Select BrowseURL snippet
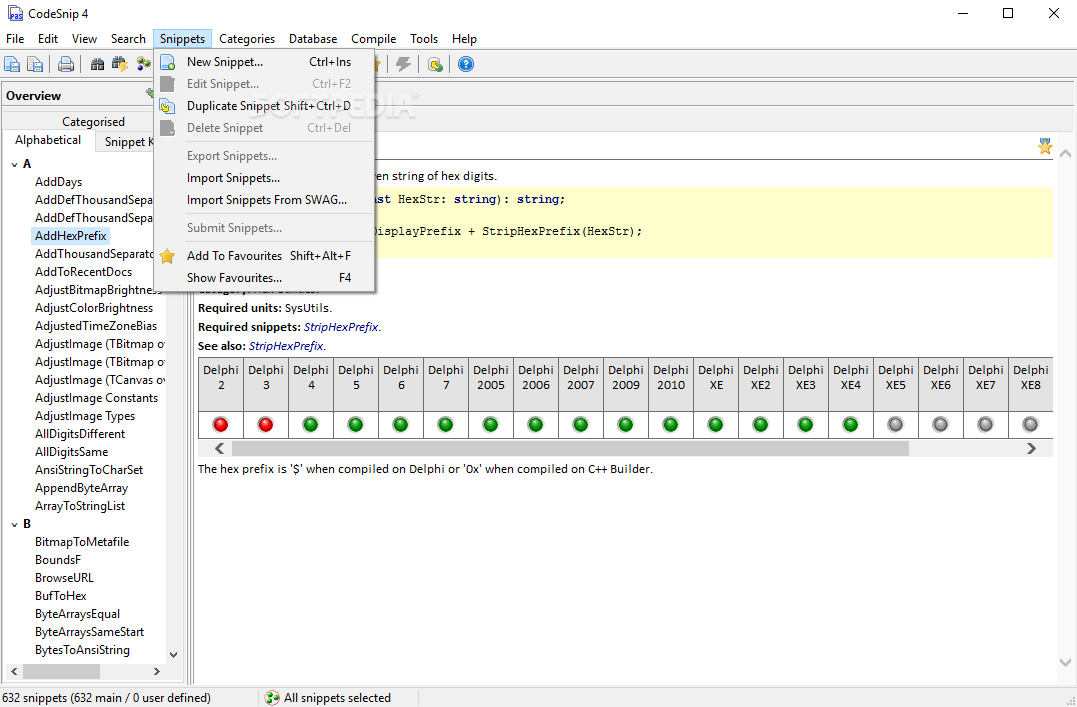Viewport: 1077px width, 707px height. click(x=65, y=578)
